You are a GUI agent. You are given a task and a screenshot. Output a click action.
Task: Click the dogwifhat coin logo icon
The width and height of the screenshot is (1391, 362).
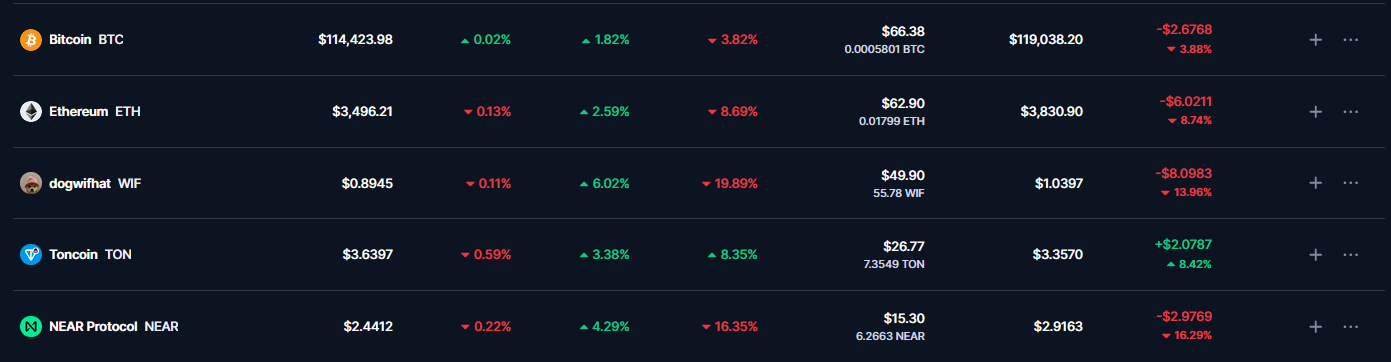31,183
